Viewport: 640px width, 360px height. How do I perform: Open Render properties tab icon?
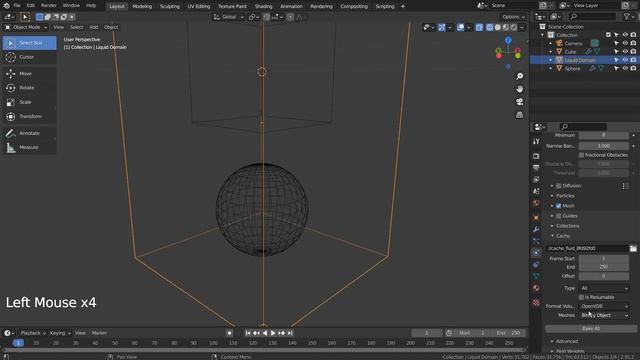point(536,156)
